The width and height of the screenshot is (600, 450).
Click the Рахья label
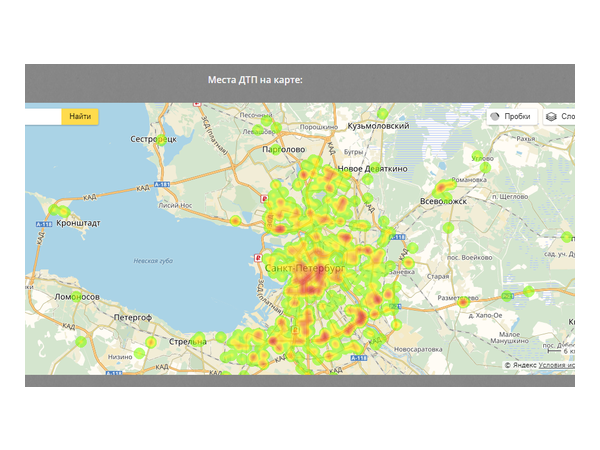coord(526,139)
